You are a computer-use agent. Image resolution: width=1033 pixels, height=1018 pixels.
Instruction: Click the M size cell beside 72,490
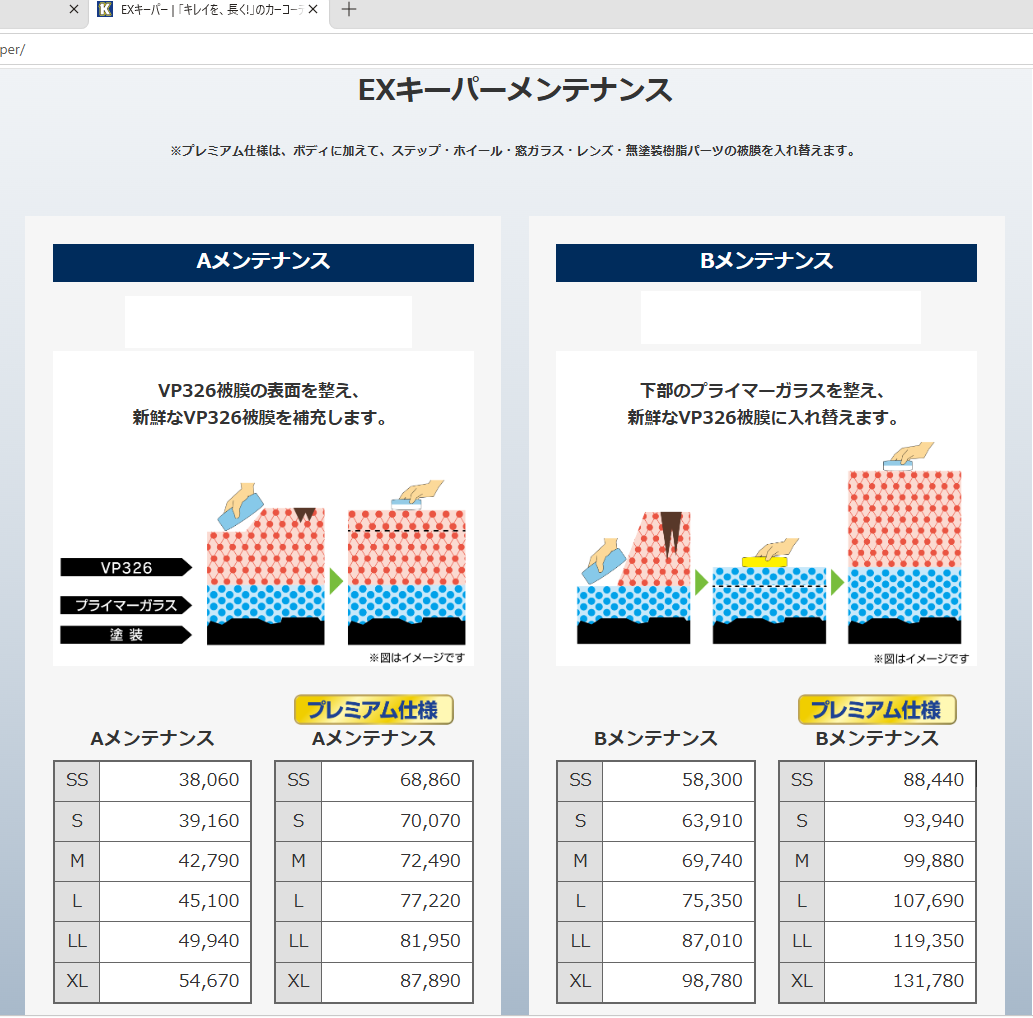(298, 861)
